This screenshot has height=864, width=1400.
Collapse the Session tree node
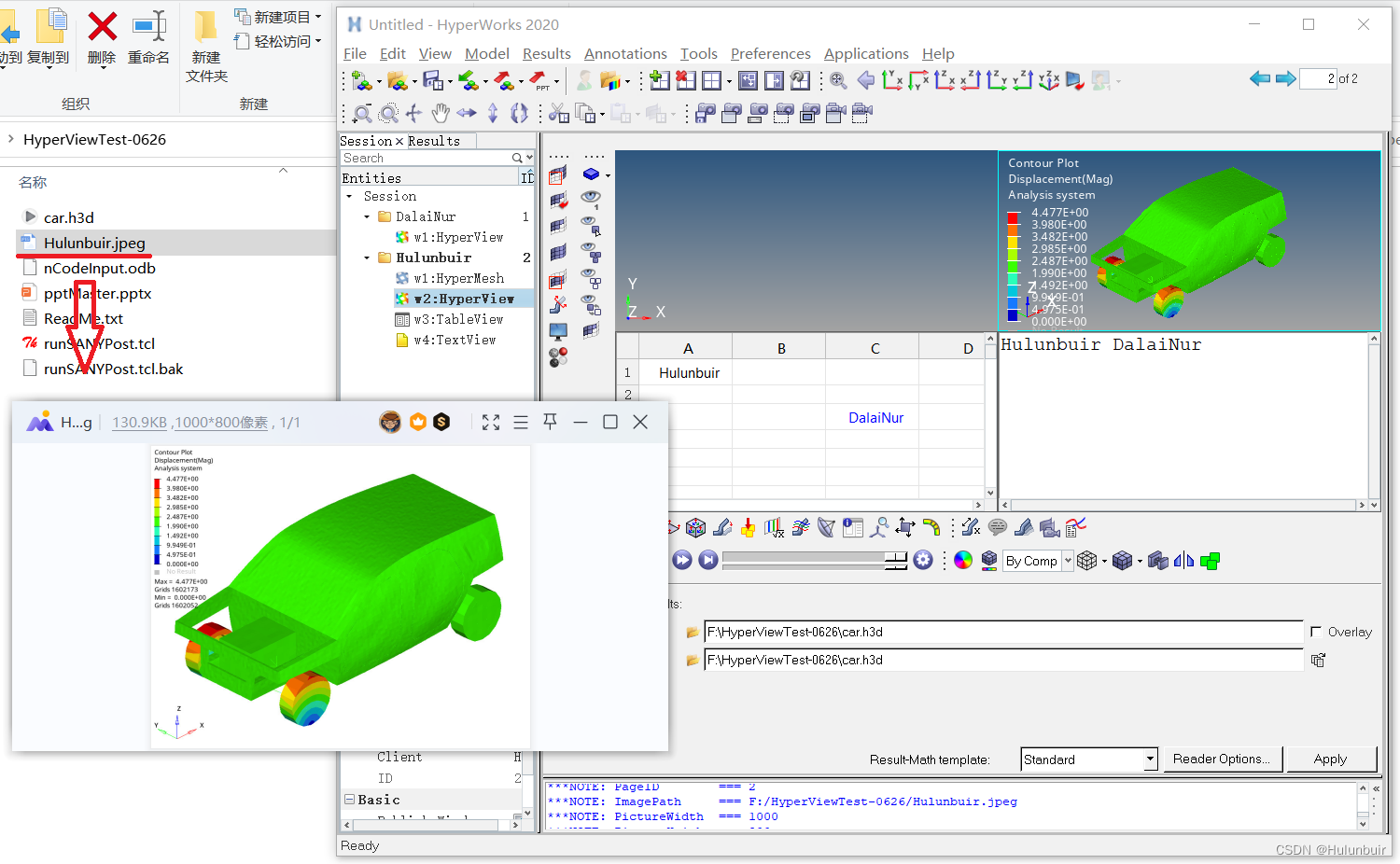click(x=349, y=197)
